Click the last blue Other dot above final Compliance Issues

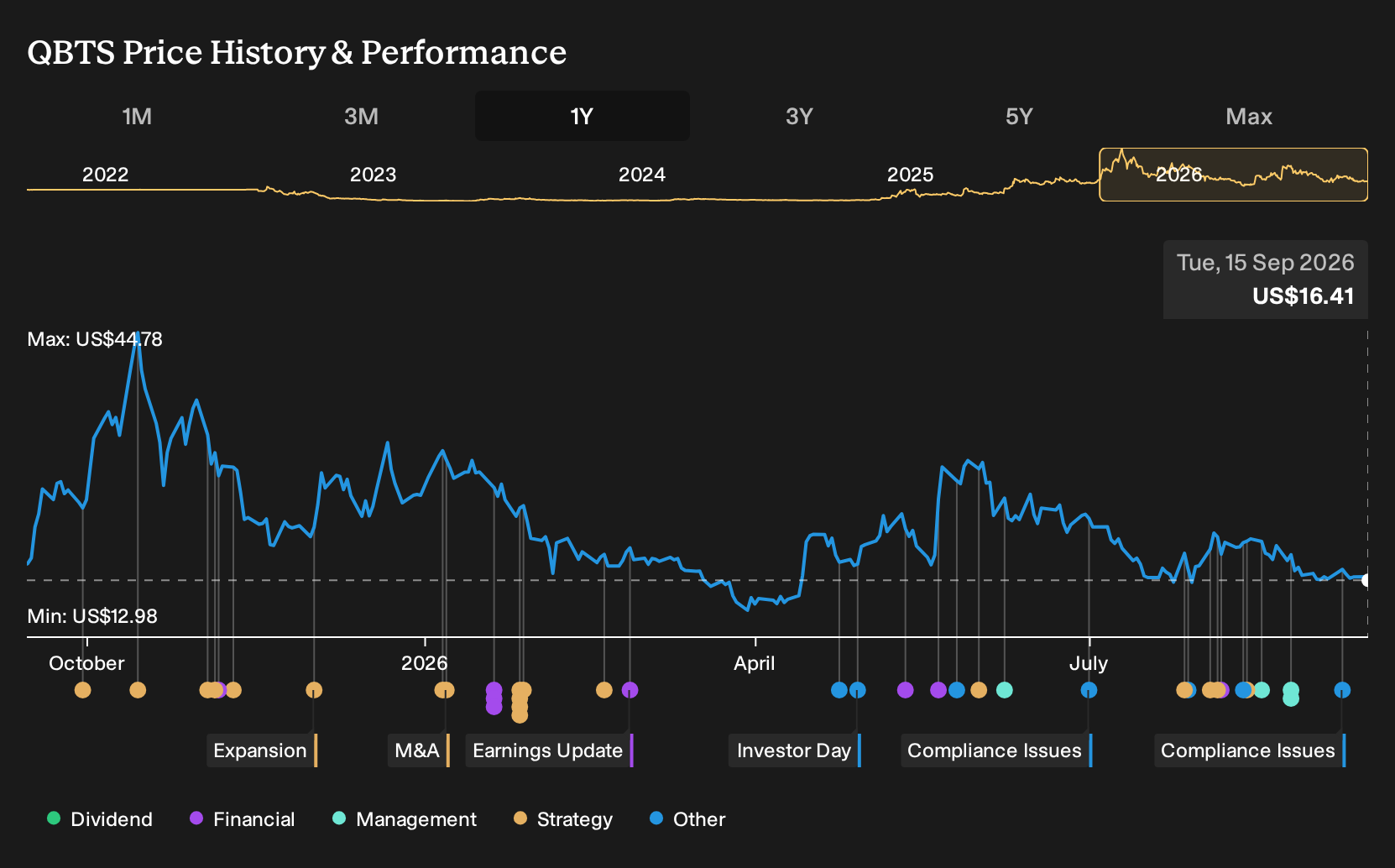tap(1343, 690)
